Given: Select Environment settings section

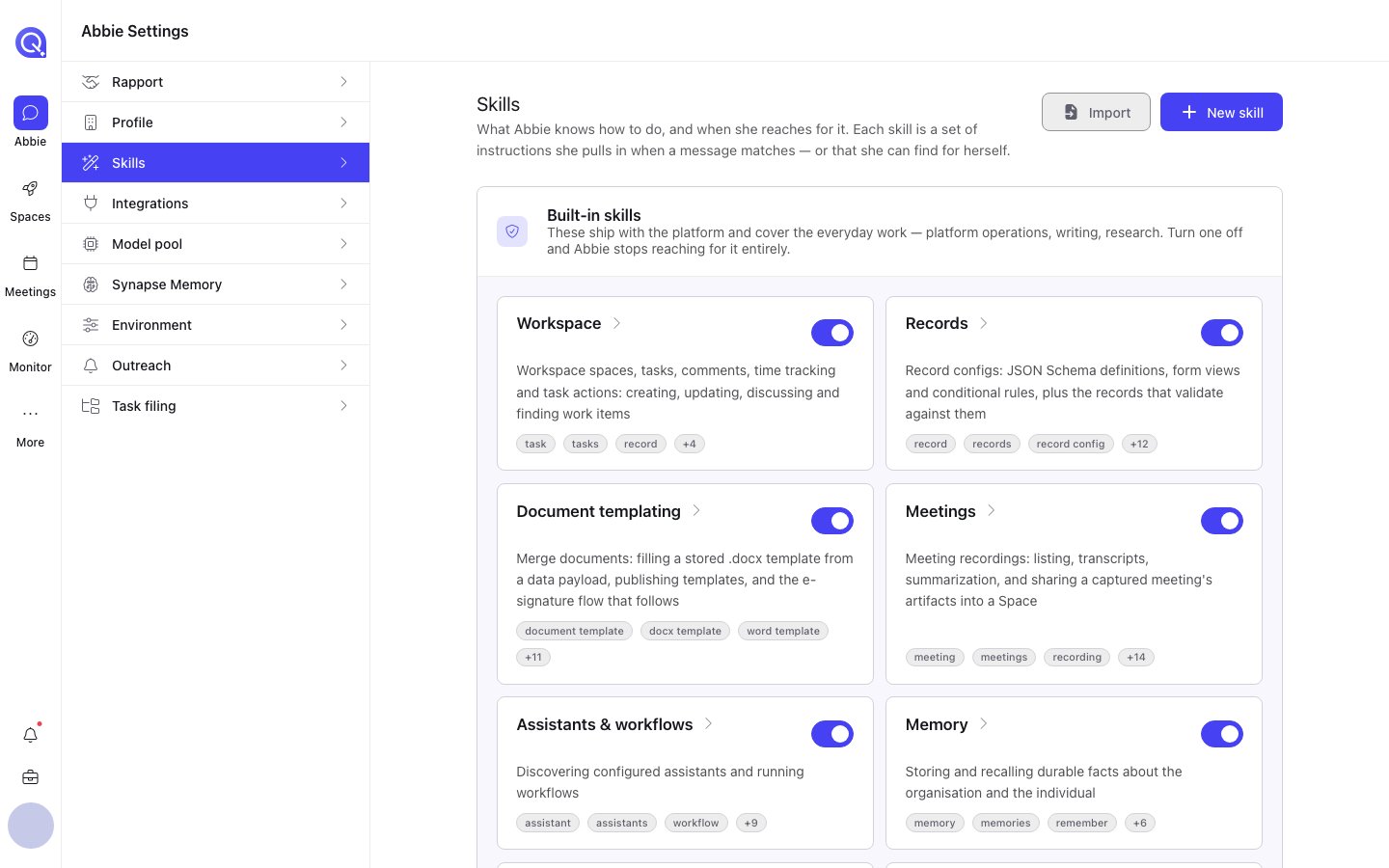Looking at the screenshot, I should pos(215,325).
